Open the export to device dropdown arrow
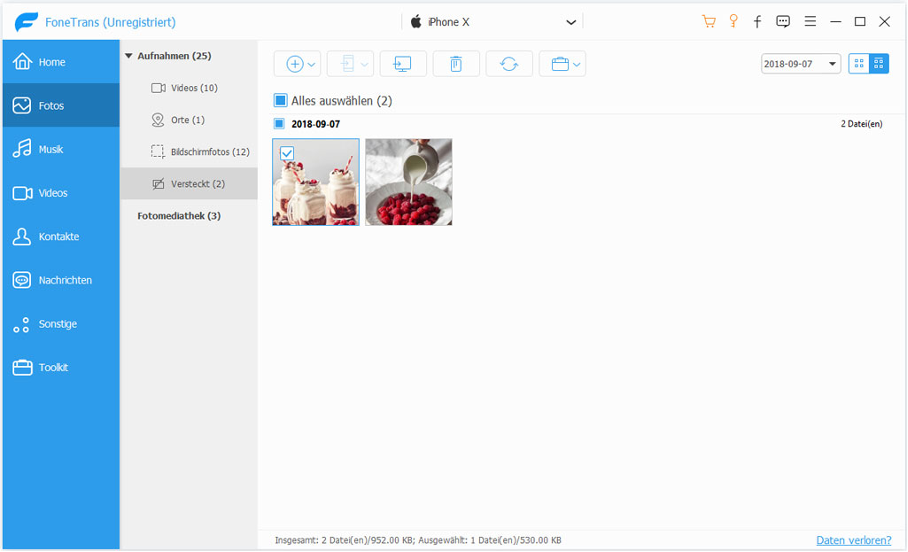 tap(364, 64)
